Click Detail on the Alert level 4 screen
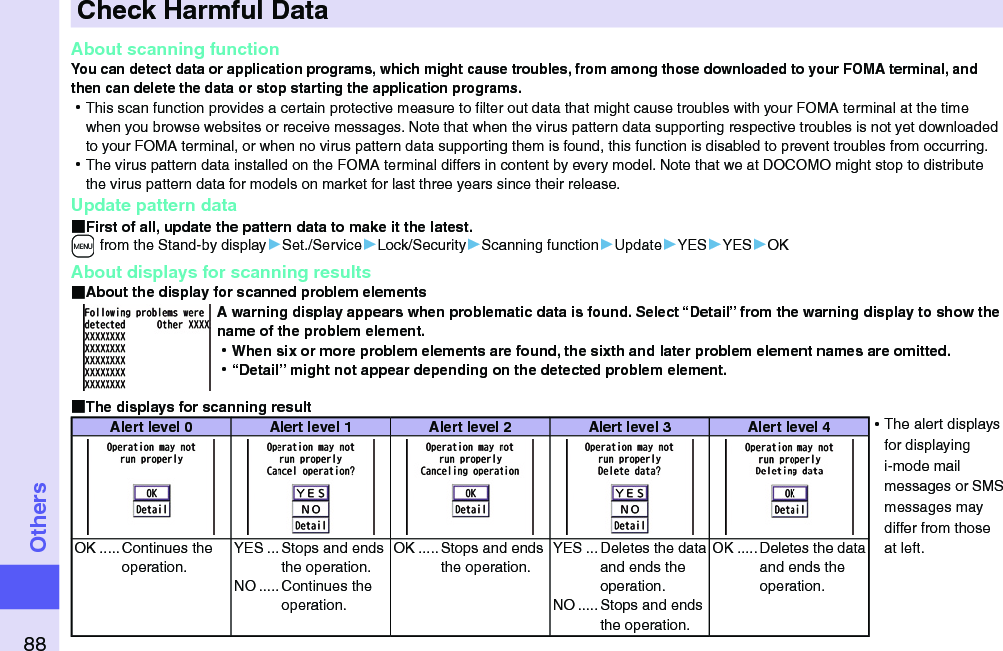Image resolution: width=1003 pixels, height=651 pixels. tap(790, 510)
